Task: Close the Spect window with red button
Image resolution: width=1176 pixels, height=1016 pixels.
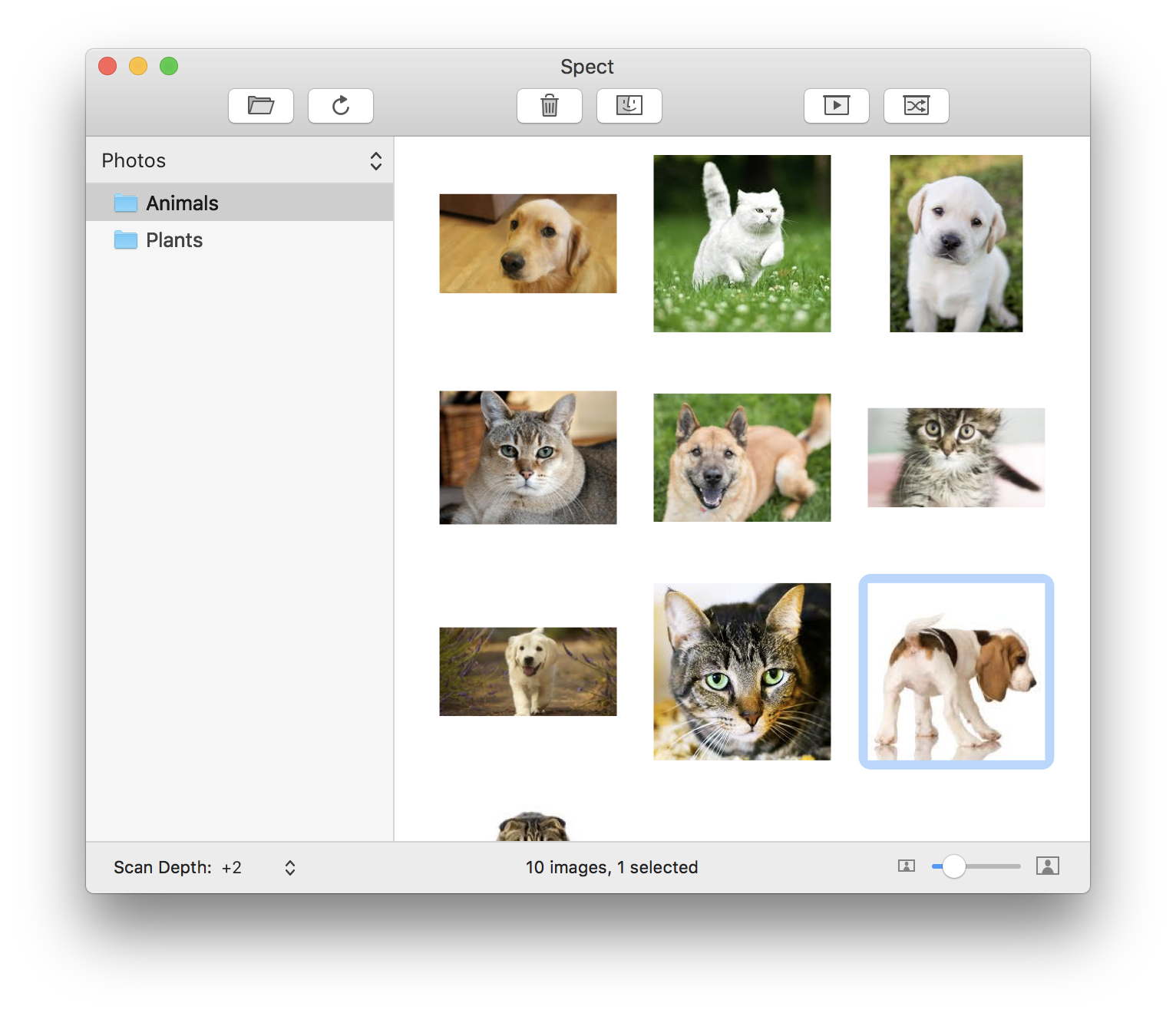Action: [x=107, y=66]
